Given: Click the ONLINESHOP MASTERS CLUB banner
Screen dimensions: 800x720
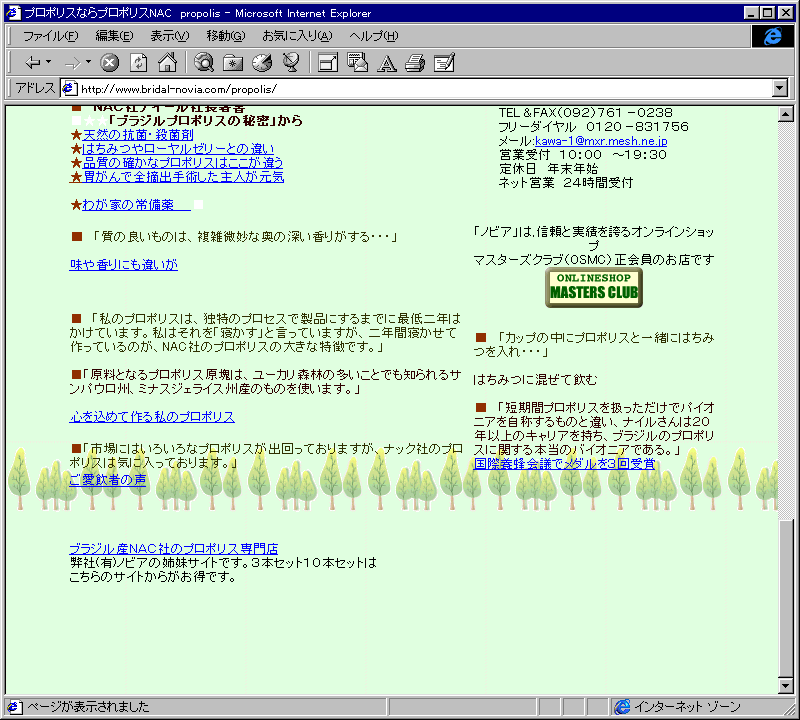Looking at the screenshot, I should [594, 288].
